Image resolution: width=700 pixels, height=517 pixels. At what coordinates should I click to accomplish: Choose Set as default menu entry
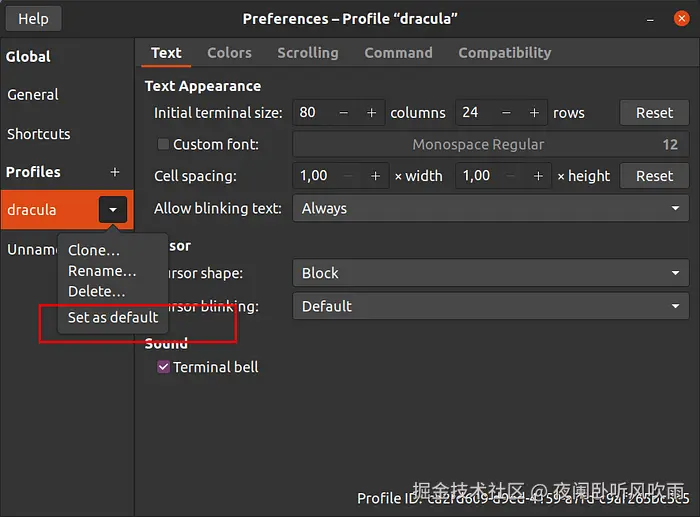(x=113, y=317)
